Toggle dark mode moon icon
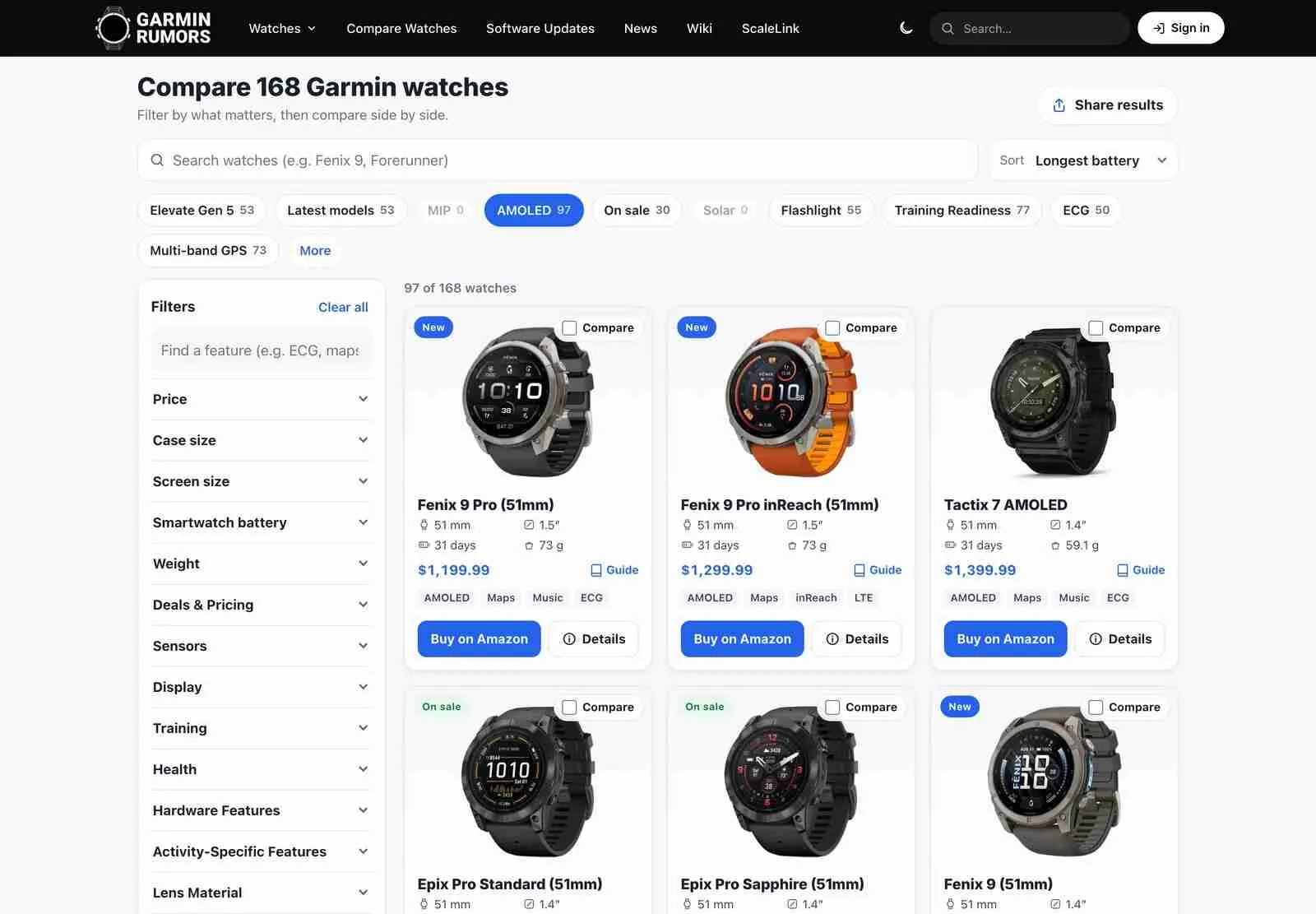1316x914 pixels. [906, 28]
